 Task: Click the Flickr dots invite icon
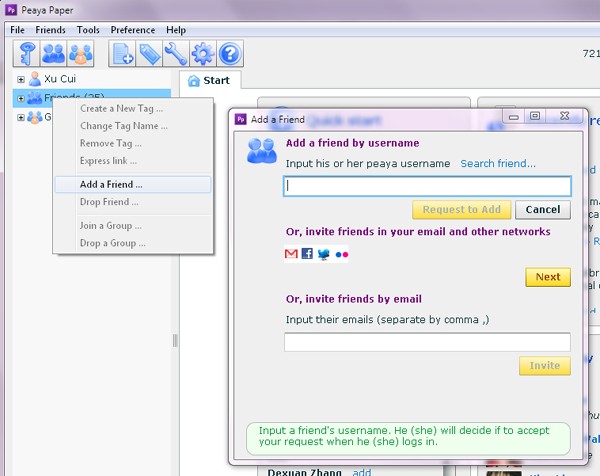(341, 254)
